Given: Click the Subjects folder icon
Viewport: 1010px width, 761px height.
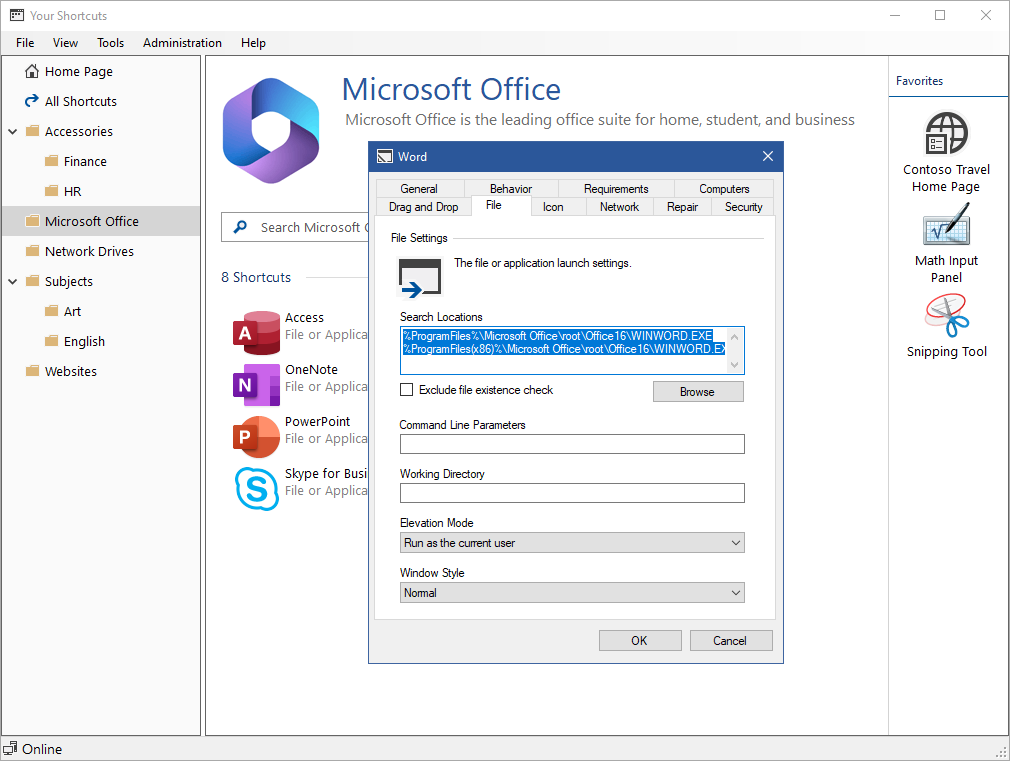Looking at the screenshot, I should 32,281.
